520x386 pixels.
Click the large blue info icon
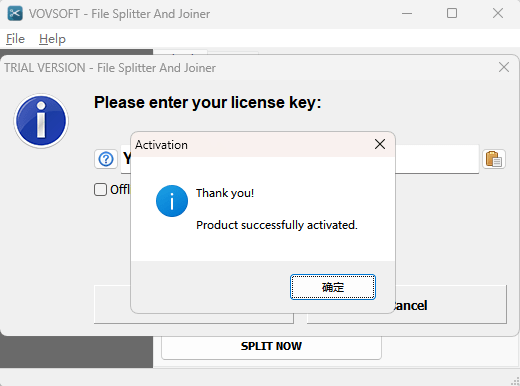point(41,121)
